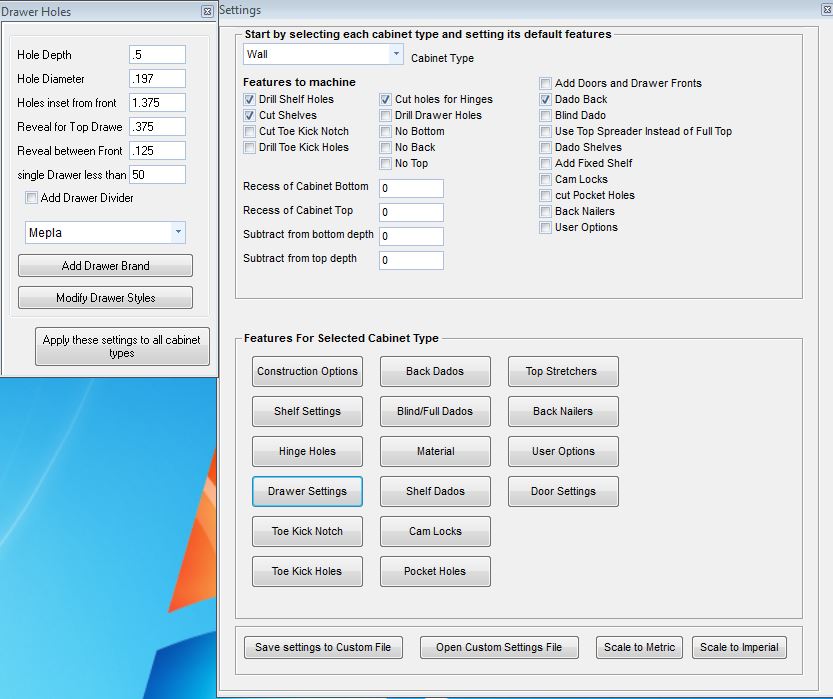
Task: Uncheck Cut Shelves option
Action: (249, 115)
